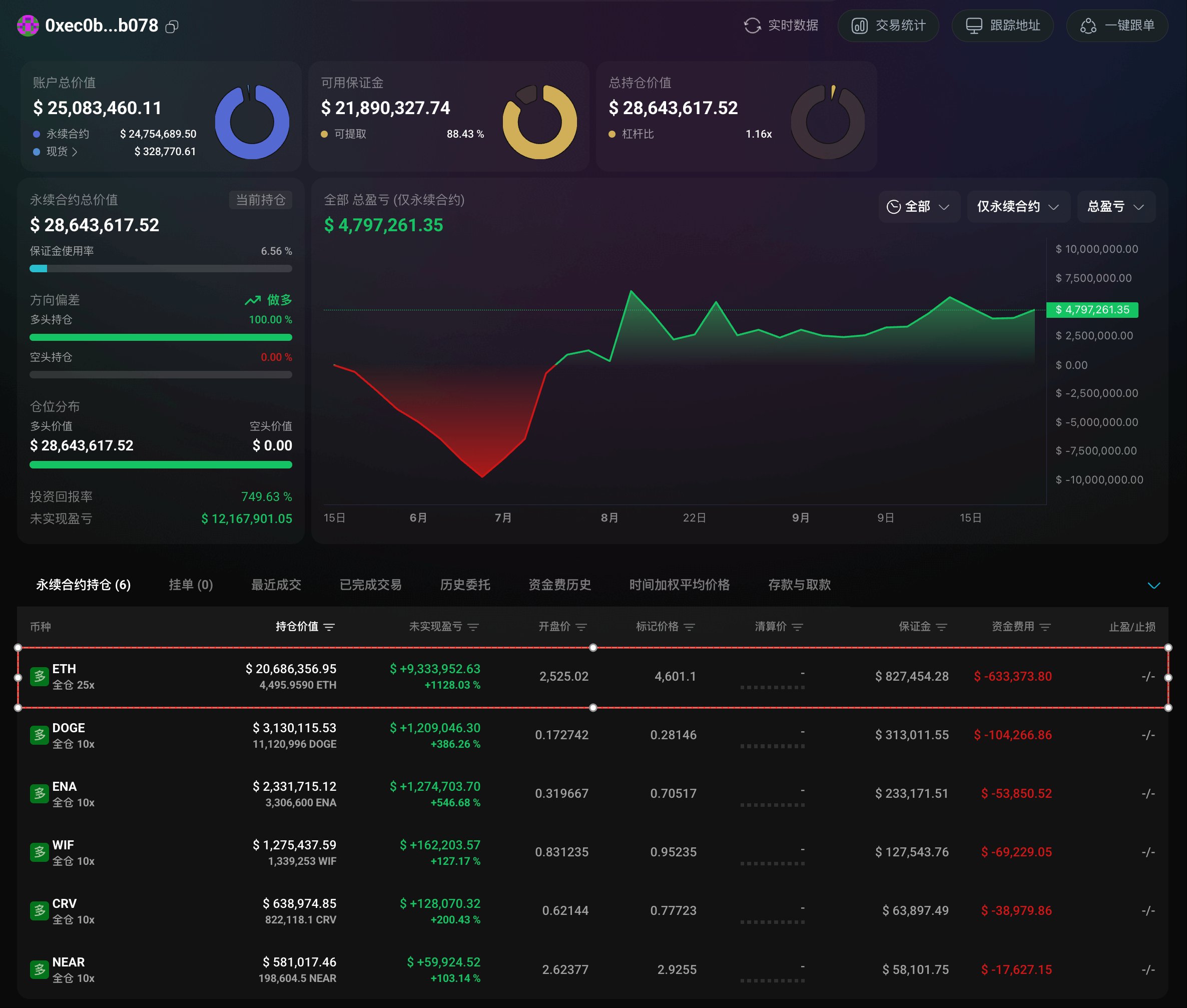The height and width of the screenshot is (1008, 1187).
Task: Sort by 标记价格 filter icon
Action: click(689, 627)
